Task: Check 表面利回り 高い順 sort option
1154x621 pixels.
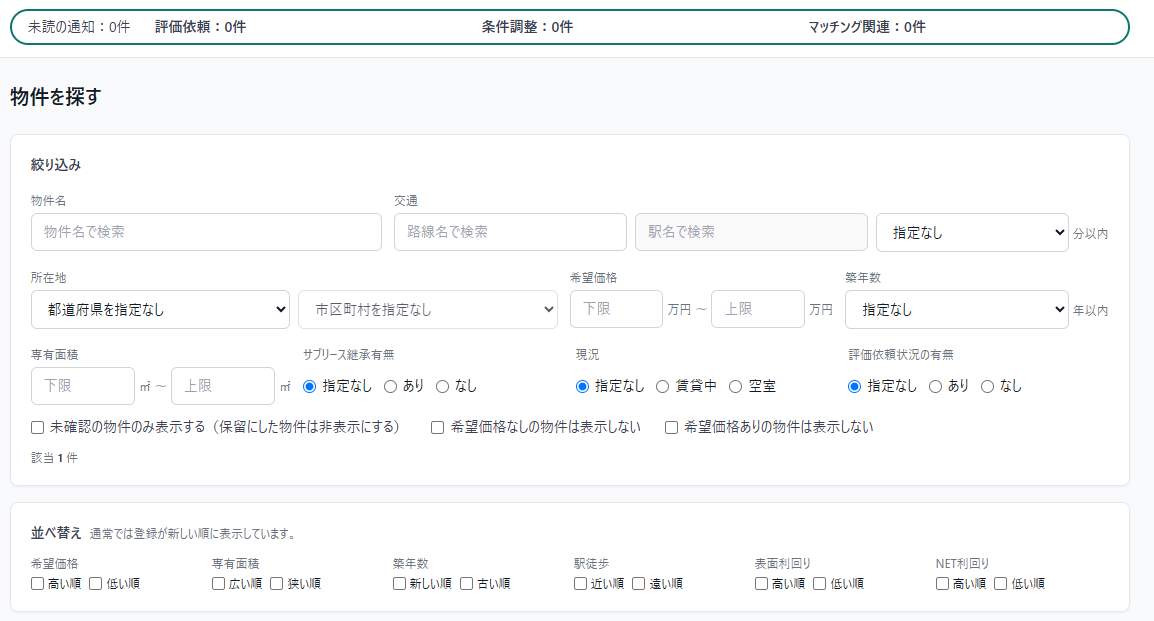Action: [762, 583]
